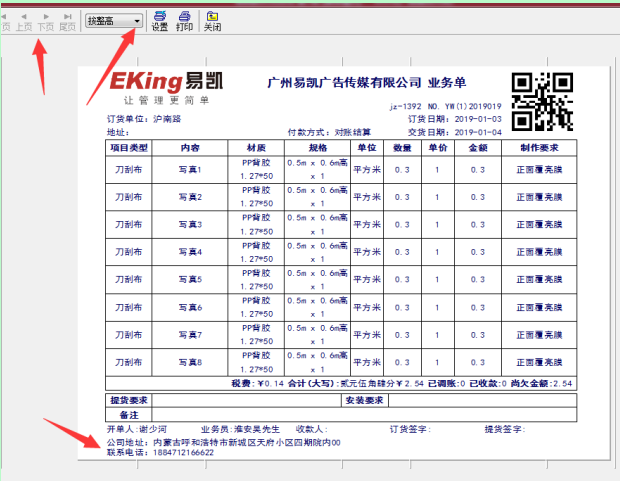Click the 写真8 table cell
The width and height of the screenshot is (620, 481).
190,361
